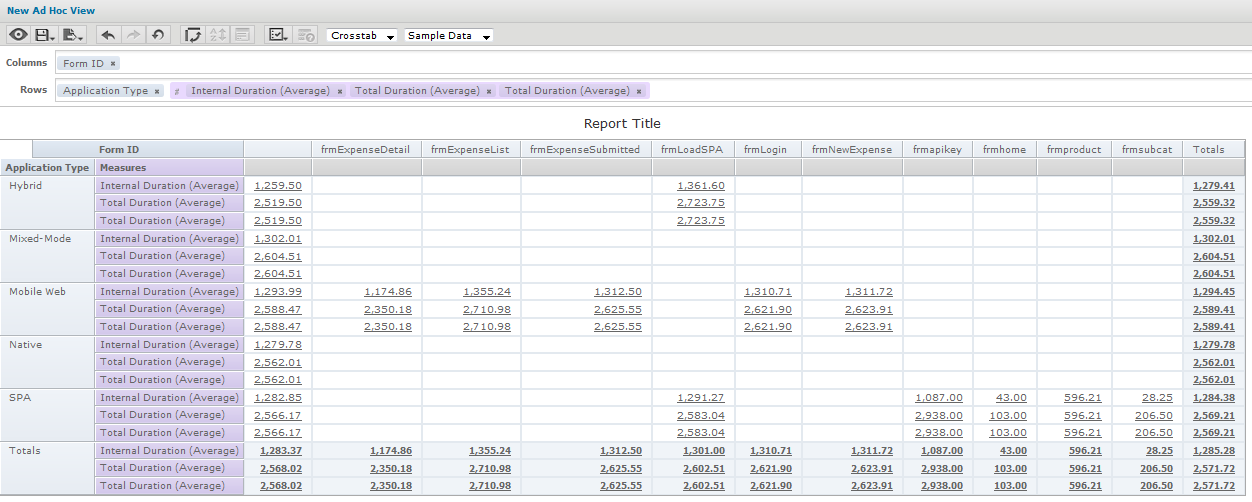Image resolution: width=1252 pixels, height=502 pixels.
Task: Click the 1,361.60 value link
Action: 700,186
